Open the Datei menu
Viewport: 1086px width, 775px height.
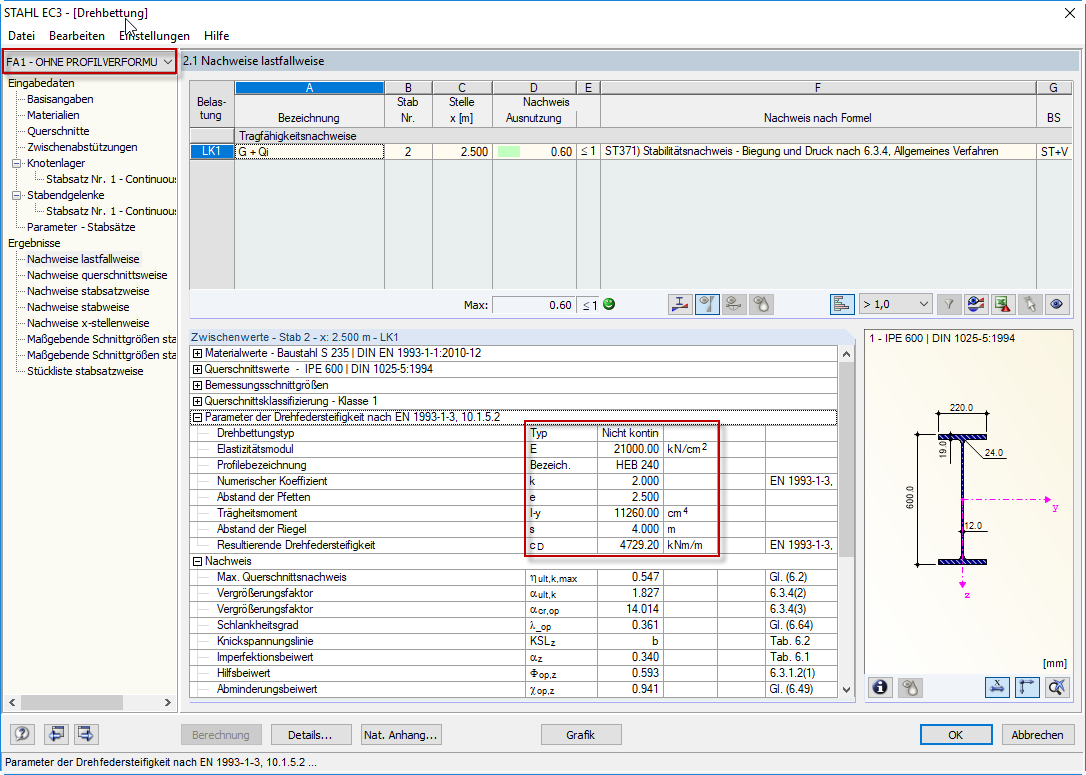coord(21,36)
